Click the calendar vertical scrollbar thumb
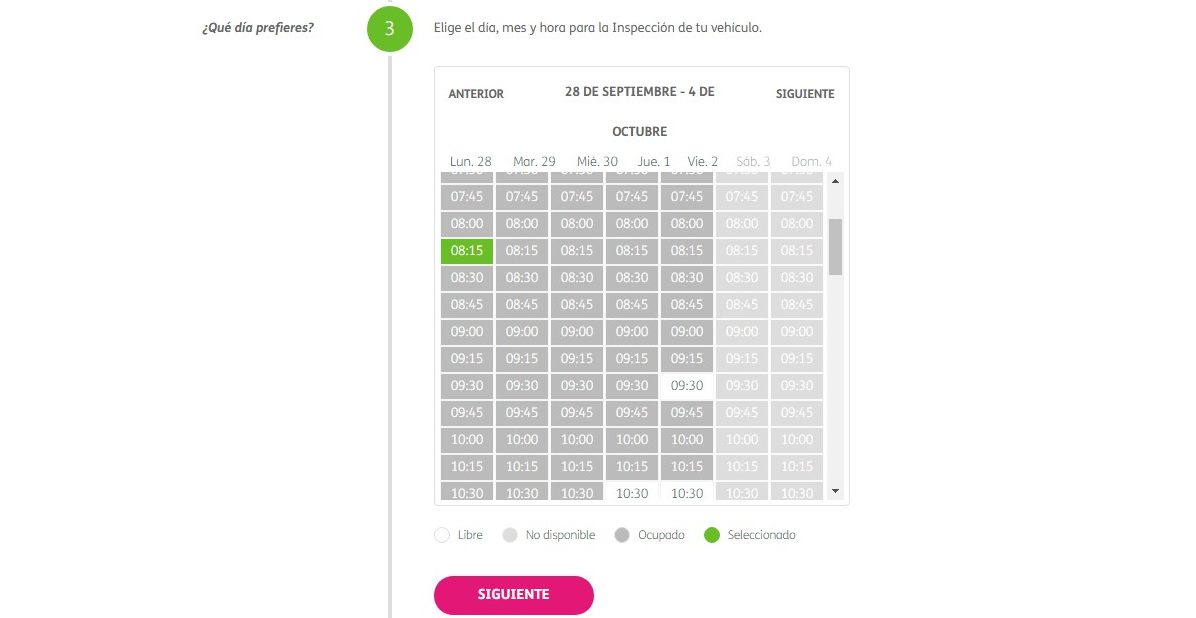 coord(835,246)
